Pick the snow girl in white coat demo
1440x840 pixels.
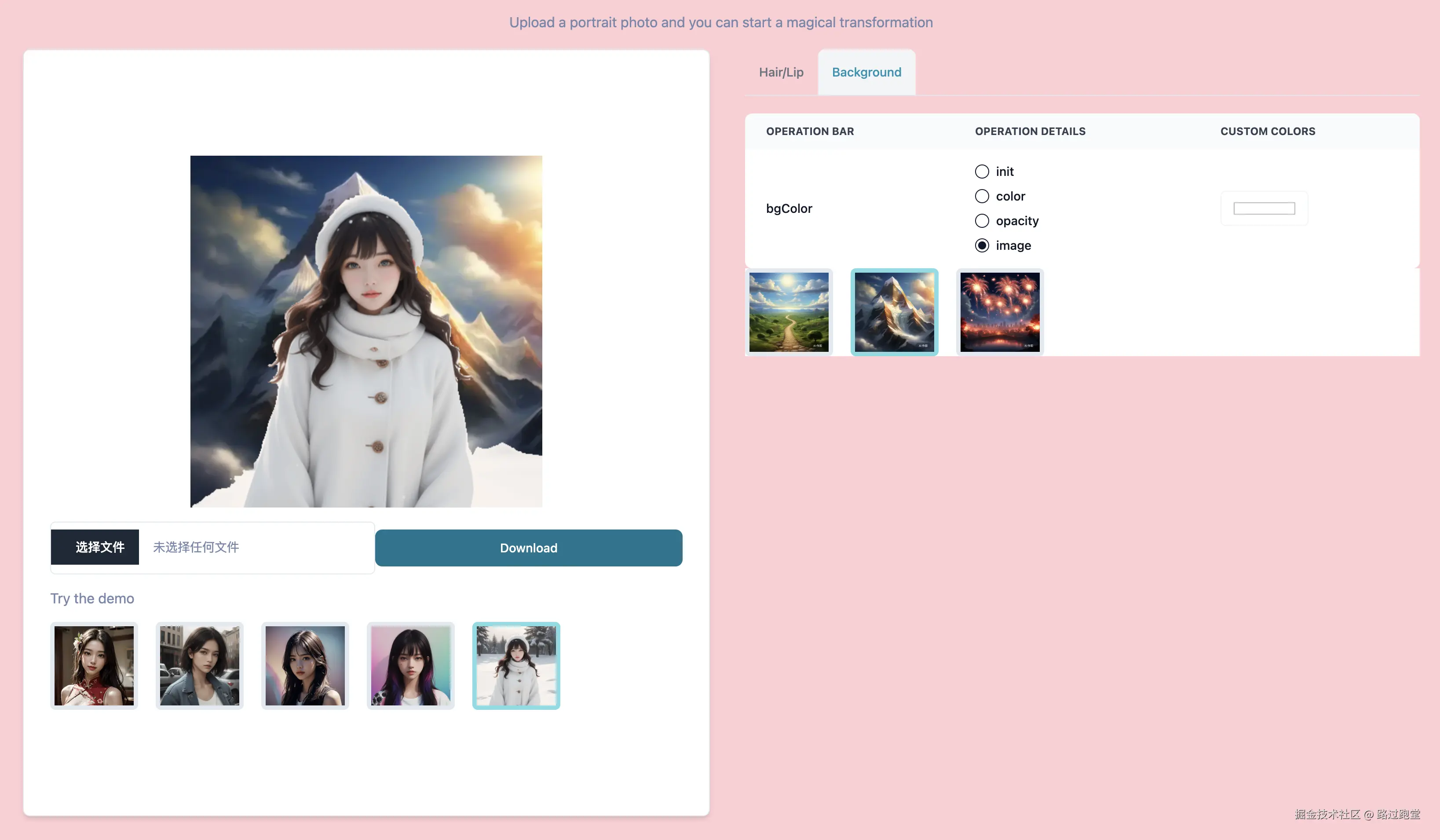(x=516, y=666)
